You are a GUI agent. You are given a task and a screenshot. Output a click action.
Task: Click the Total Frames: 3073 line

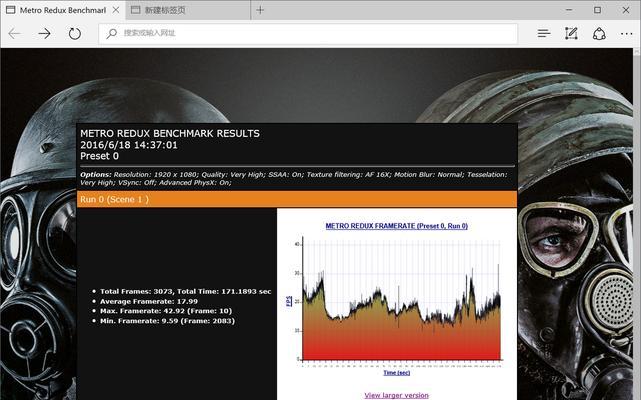[x=186, y=292]
